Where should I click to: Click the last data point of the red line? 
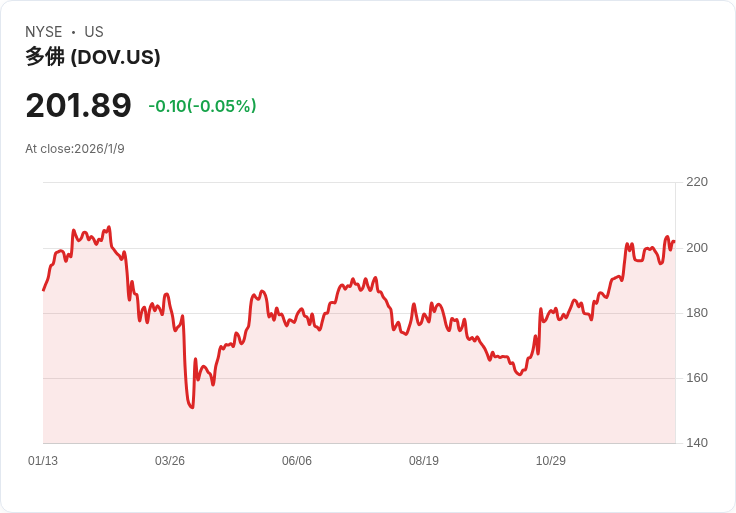(674, 241)
